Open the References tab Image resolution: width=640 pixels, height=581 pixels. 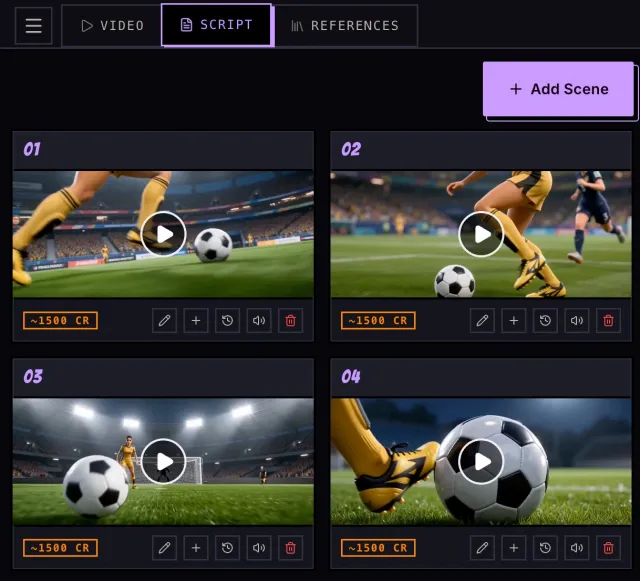(x=345, y=26)
